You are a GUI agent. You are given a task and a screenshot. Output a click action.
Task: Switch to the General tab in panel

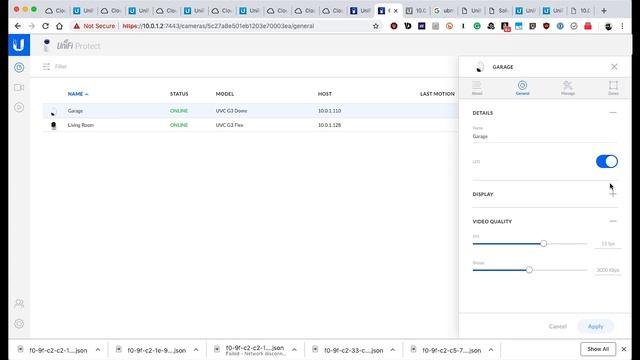pyautogui.click(x=522, y=87)
